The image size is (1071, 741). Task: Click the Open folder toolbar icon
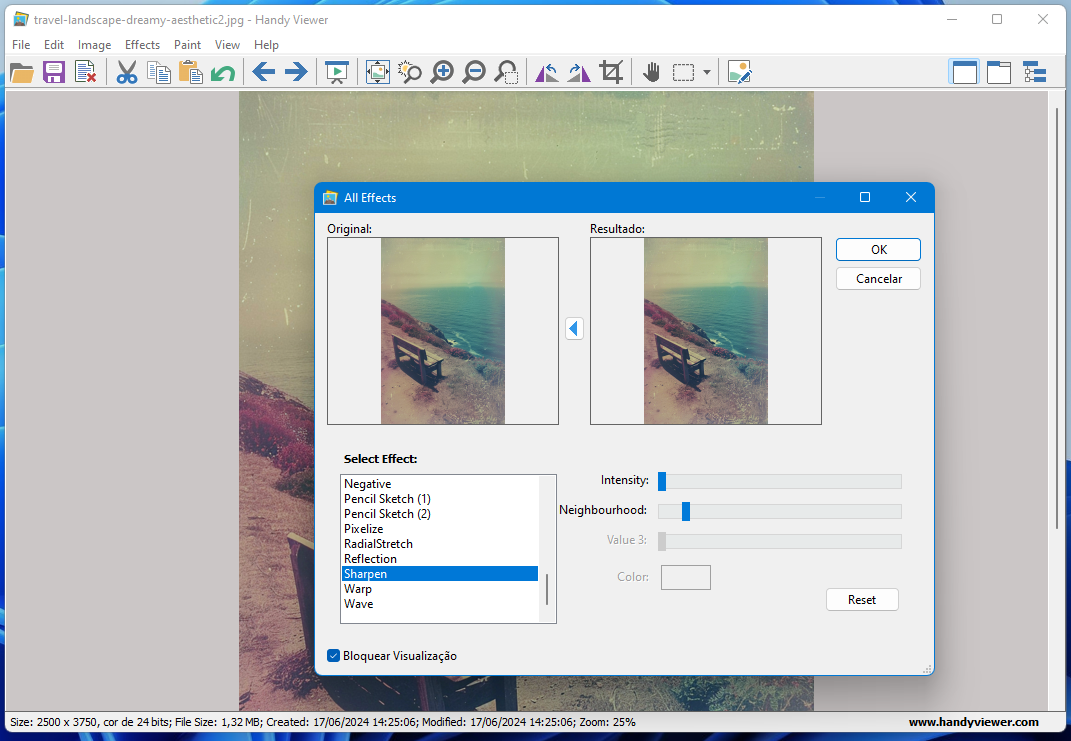pos(21,72)
